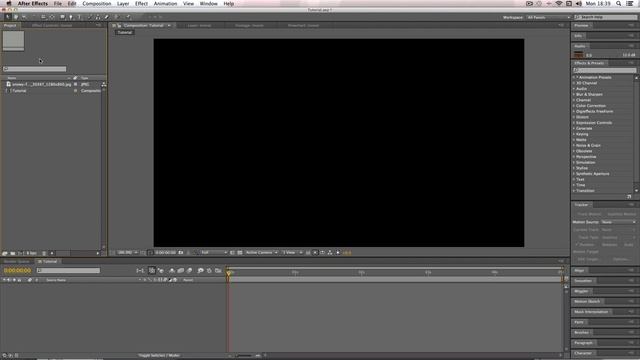This screenshot has height=360, width=640.
Task: Toggle draft 3D button in timeline
Action: point(161,270)
